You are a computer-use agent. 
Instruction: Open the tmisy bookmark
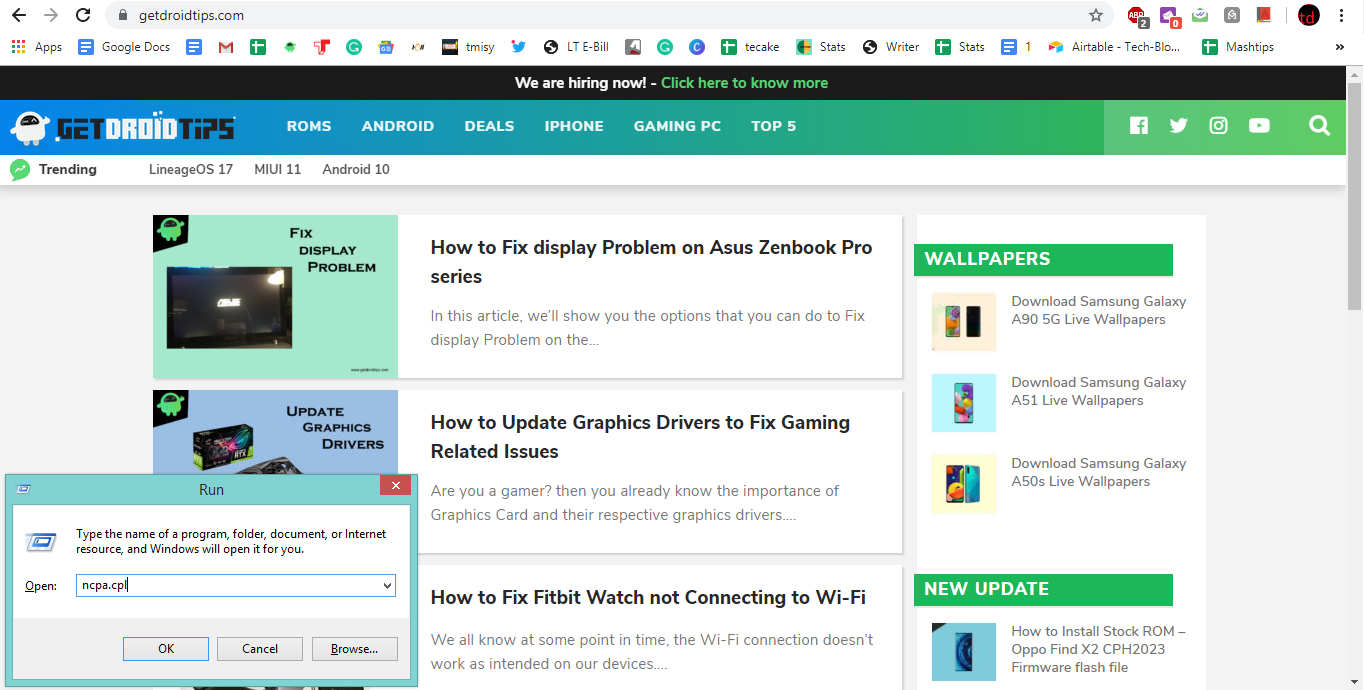pos(468,47)
